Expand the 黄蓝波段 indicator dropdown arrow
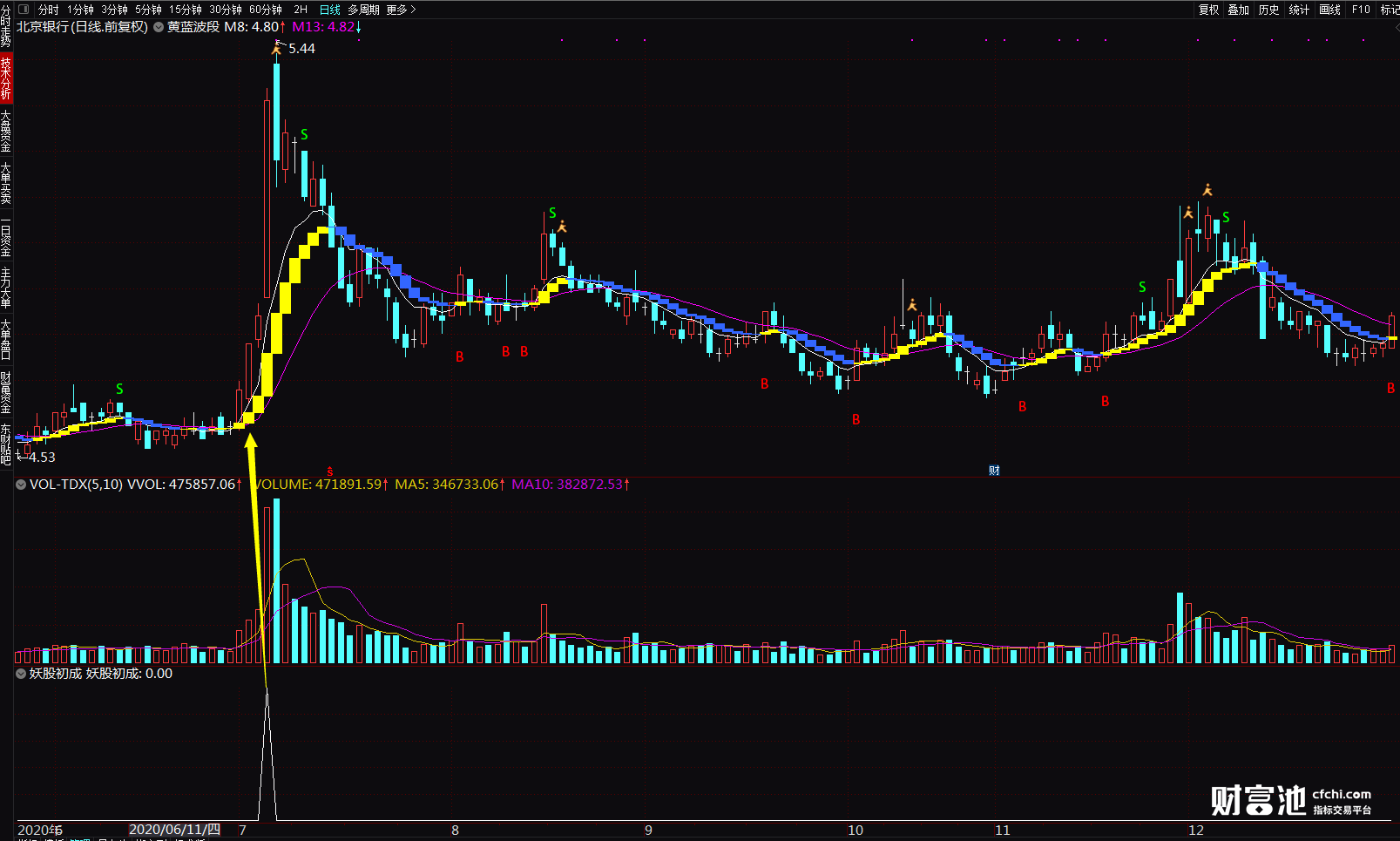This screenshot has width=1400, height=841. [159, 27]
